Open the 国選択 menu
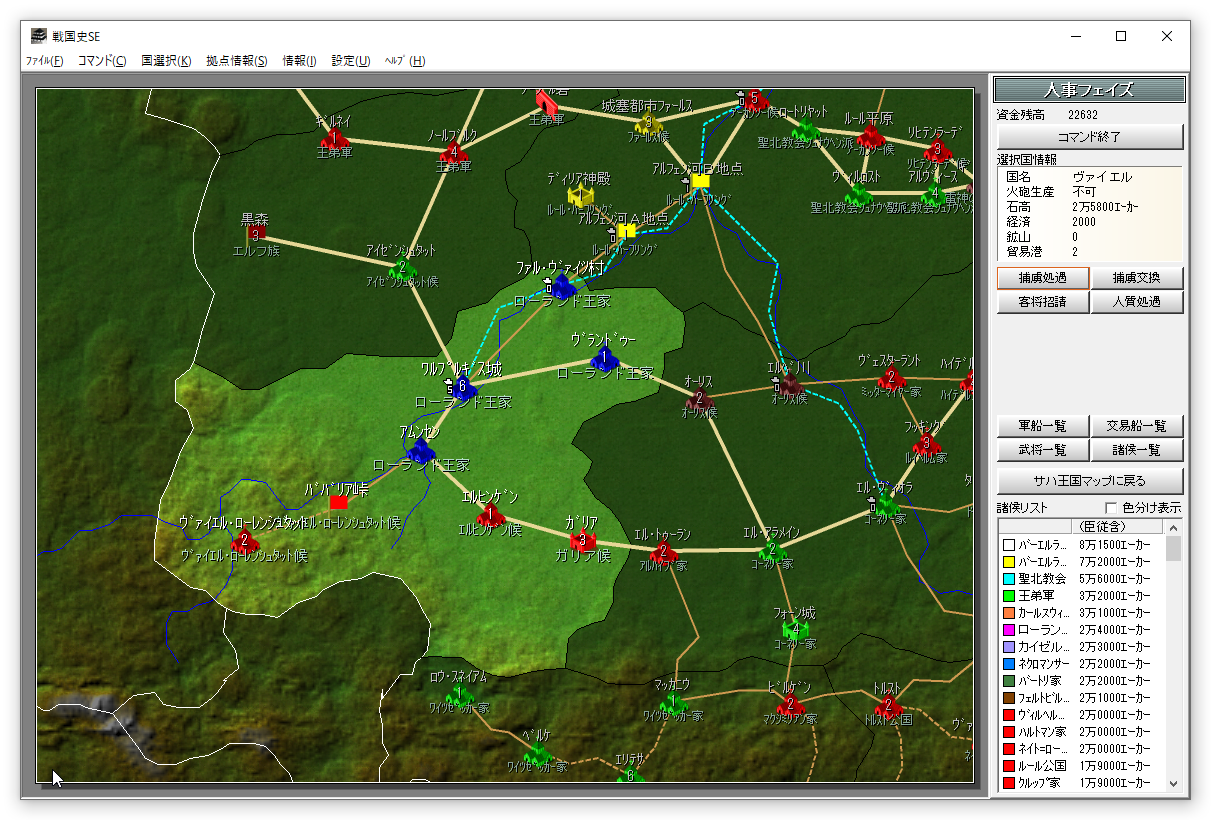The height and width of the screenshot is (820, 1211). (166, 61)
